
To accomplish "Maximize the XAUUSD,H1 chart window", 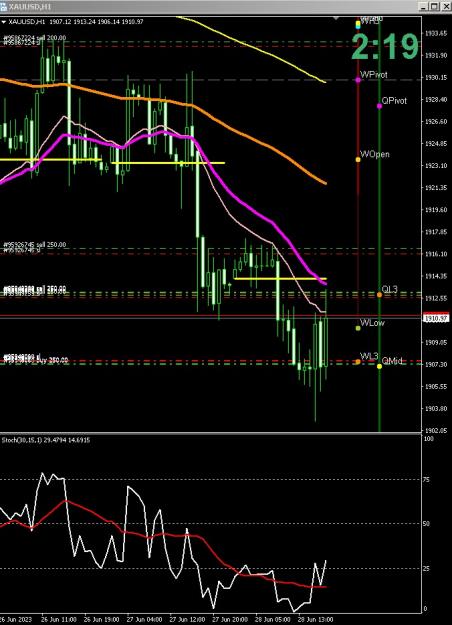I will tap(434, 6).
